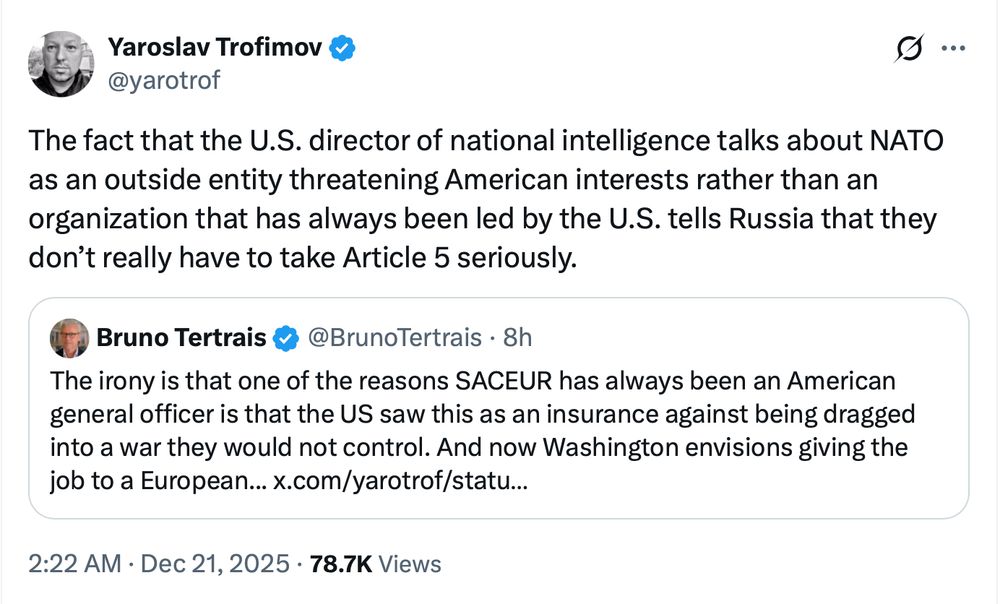Open the three-dot More options menu

point(955,48)
